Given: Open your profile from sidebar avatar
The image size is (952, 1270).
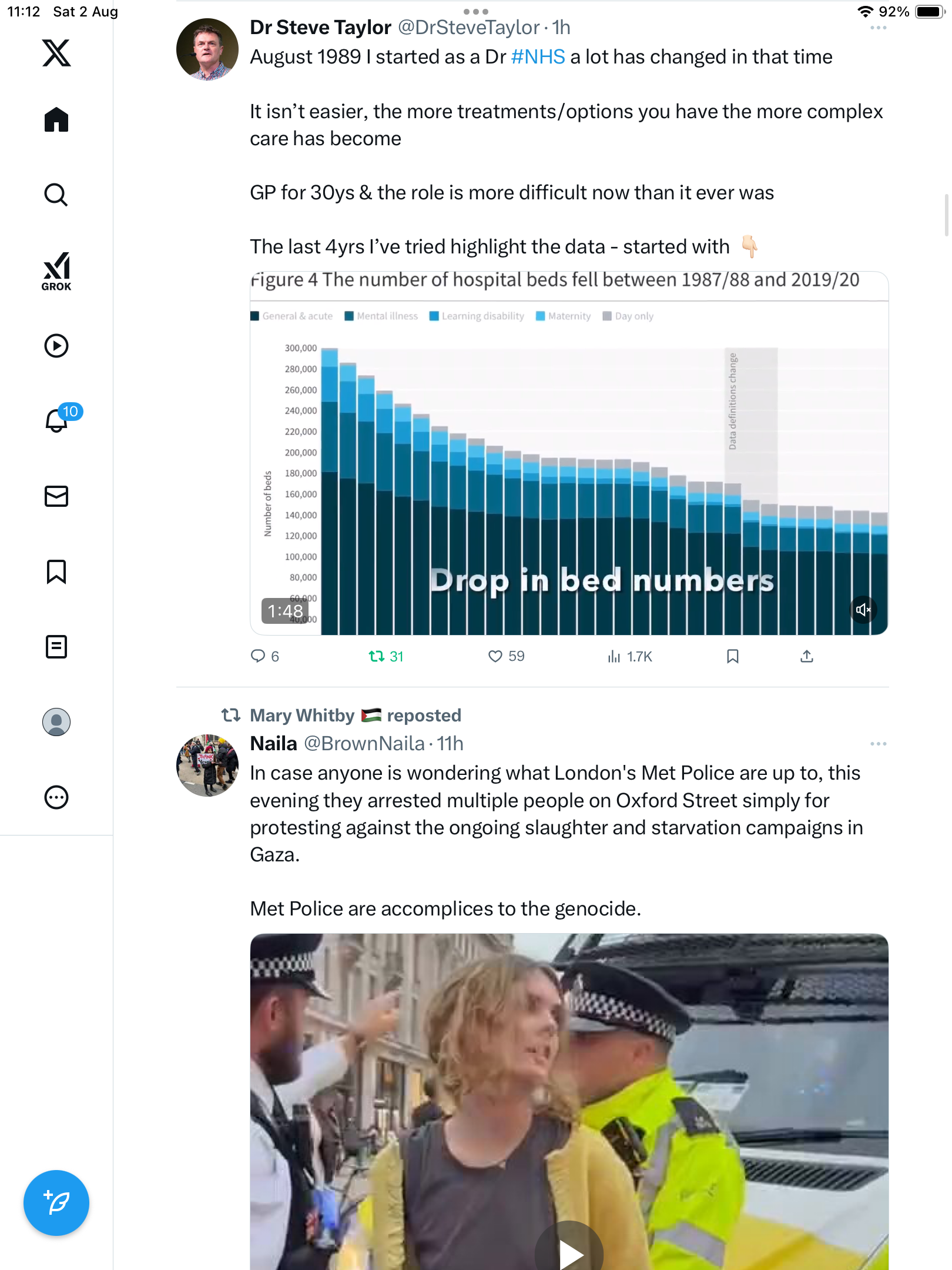Looking at the screenshot, I should [x=56, y=722].
